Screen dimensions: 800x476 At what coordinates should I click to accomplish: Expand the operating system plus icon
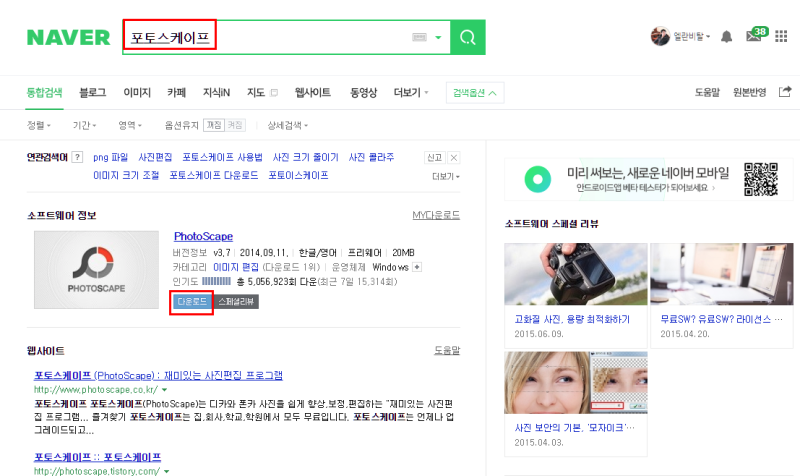point(417,267)
